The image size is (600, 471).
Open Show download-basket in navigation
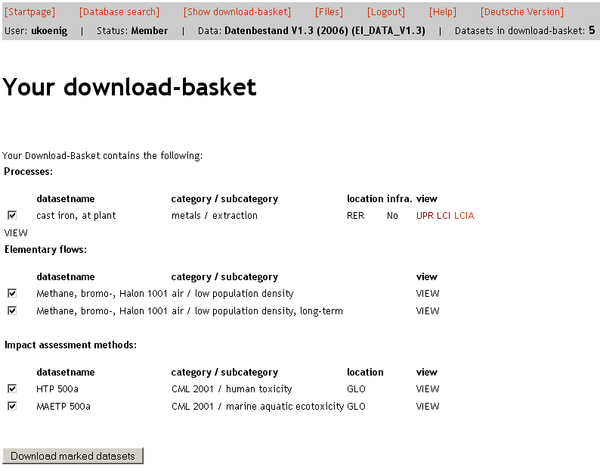pos(238,12)
